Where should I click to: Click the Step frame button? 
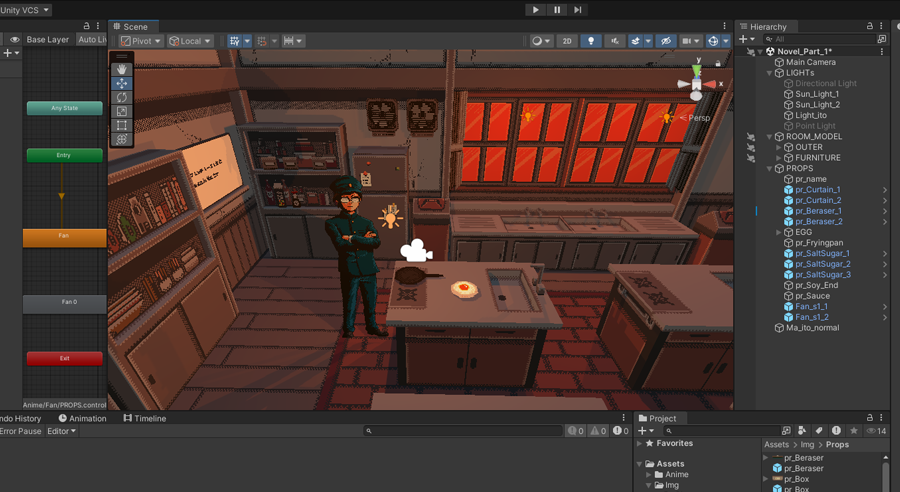click(577, 10)
